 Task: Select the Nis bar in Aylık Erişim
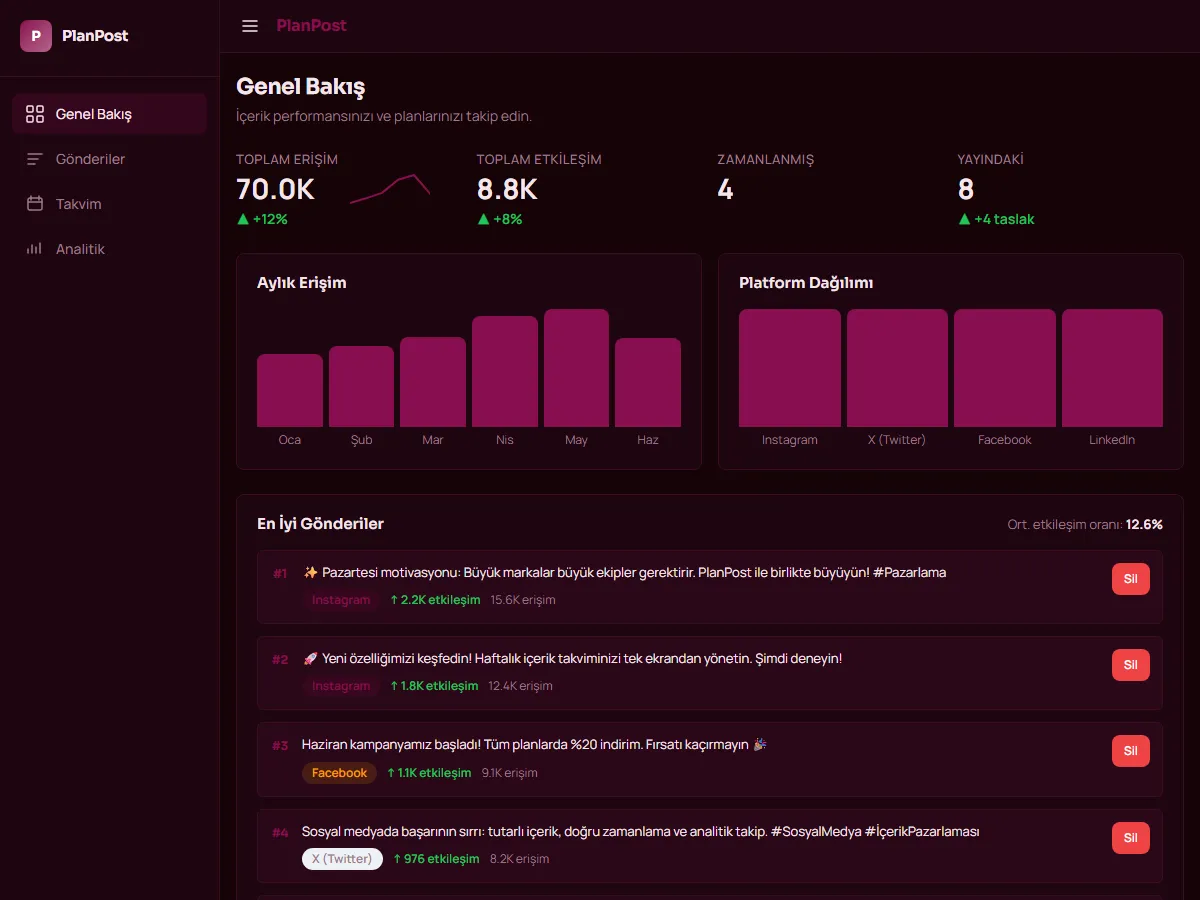pyautogui.click(x=505, y=372)
